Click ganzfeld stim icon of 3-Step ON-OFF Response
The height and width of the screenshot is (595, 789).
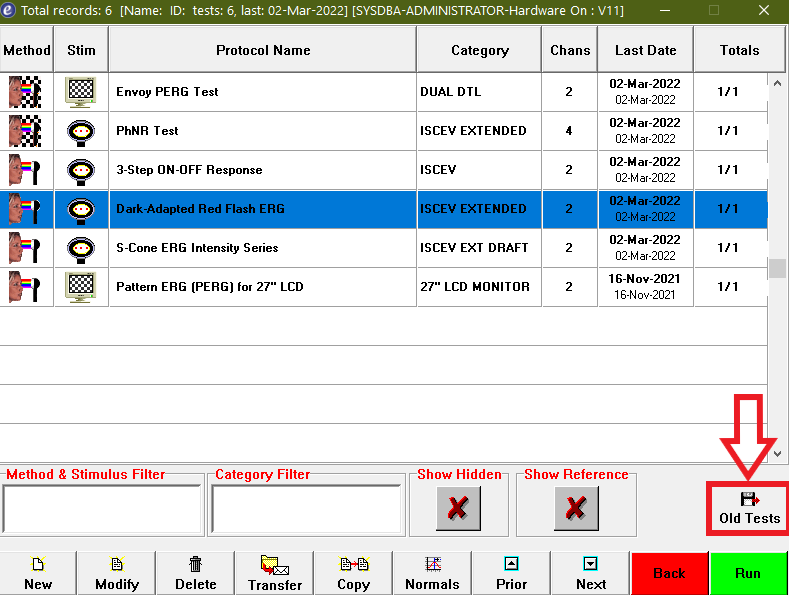pos(81,172)
